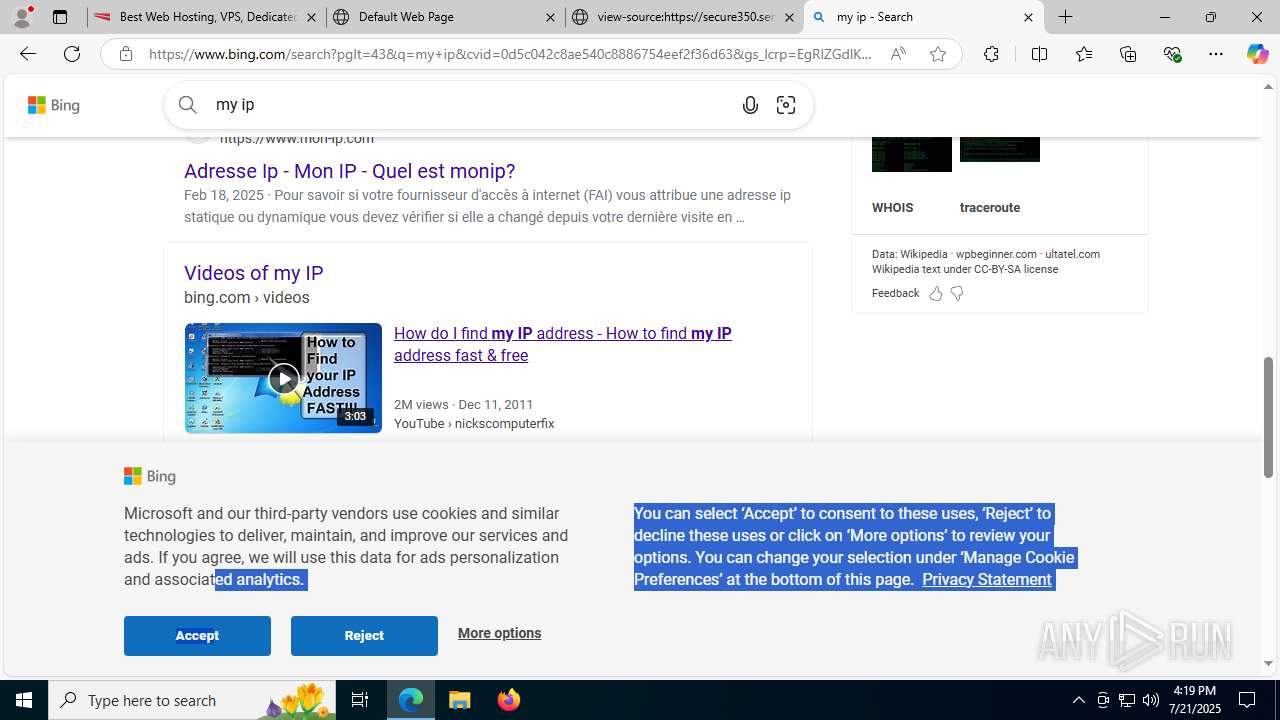The image size is (1280, 720).
Task: Open File Explorer from taskbar
Action: 460,700
